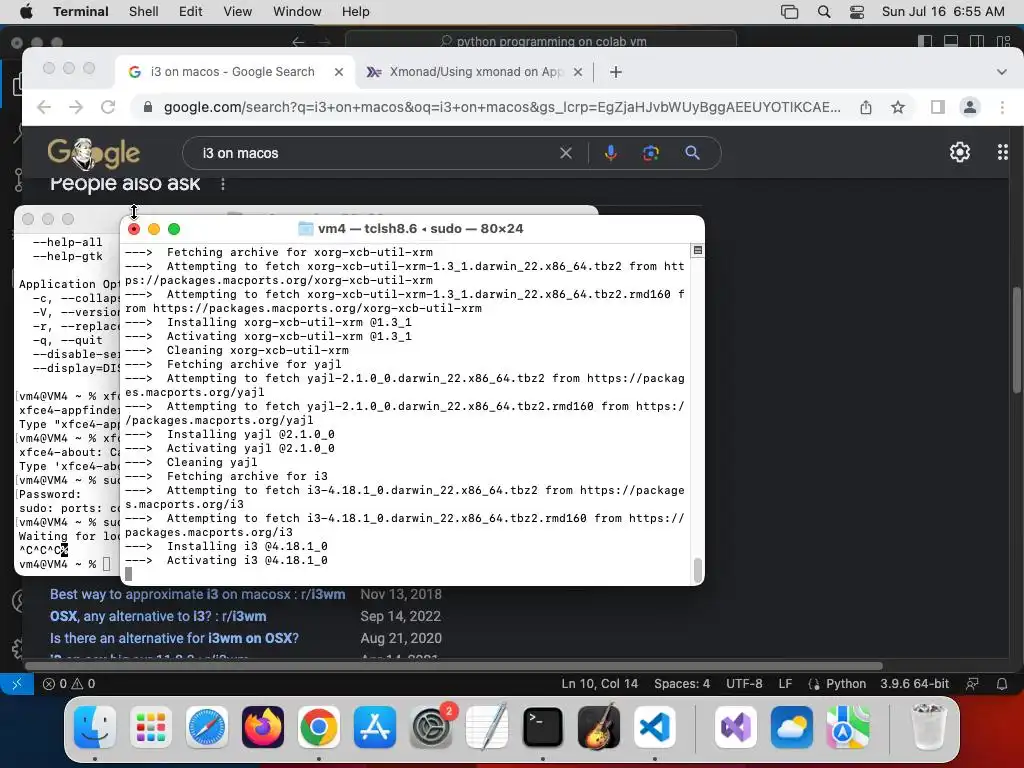Click Chrome page vertical scrollbar
The height and width of the screenshot is (768, 1024).
1017,340
